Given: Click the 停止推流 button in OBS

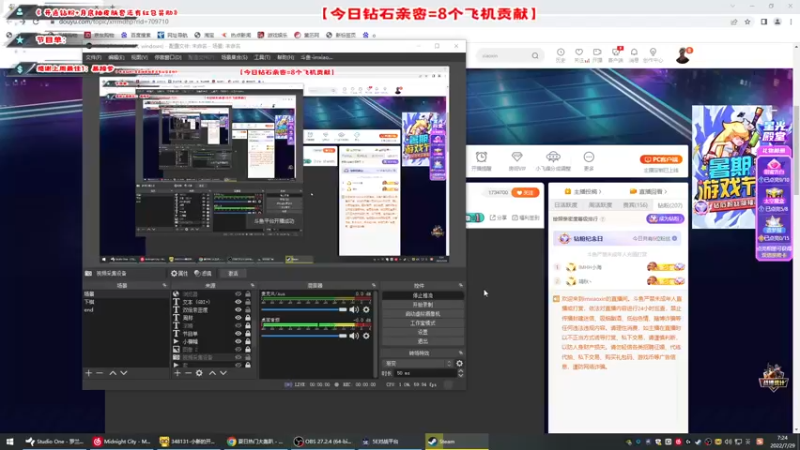Looking at the screenshot, I should [x=422, y=296].
